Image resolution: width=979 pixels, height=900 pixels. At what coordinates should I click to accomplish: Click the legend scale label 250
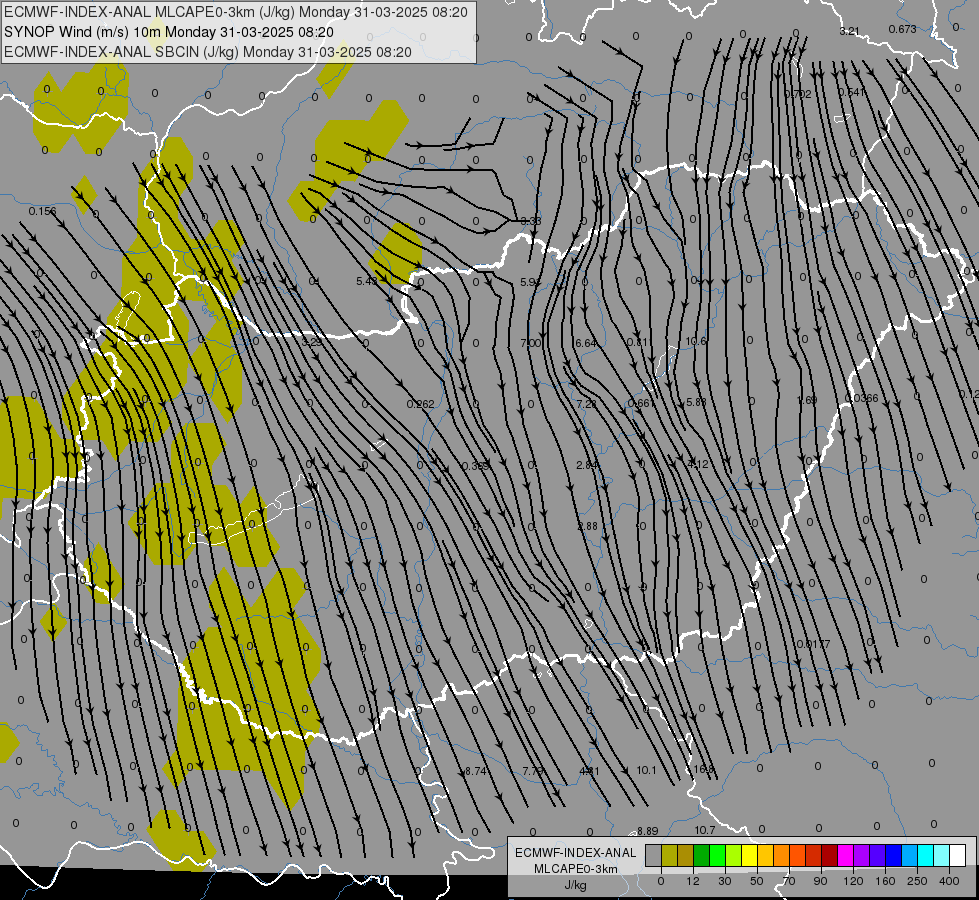click(917, 881)
